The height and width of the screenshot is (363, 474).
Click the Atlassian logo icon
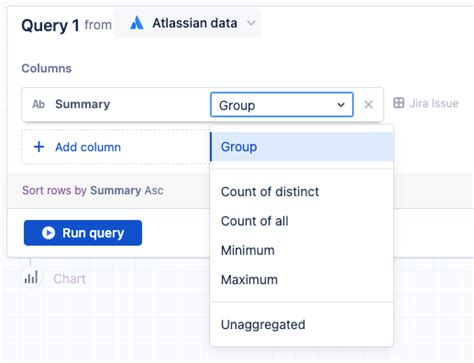(x=137, y=23)
